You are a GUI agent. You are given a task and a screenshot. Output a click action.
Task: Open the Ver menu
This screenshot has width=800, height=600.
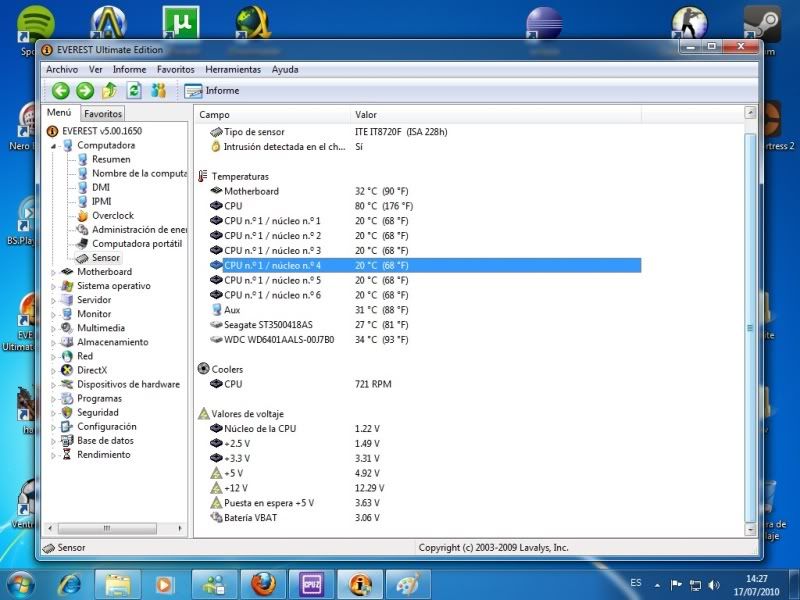tap(95, 69)
